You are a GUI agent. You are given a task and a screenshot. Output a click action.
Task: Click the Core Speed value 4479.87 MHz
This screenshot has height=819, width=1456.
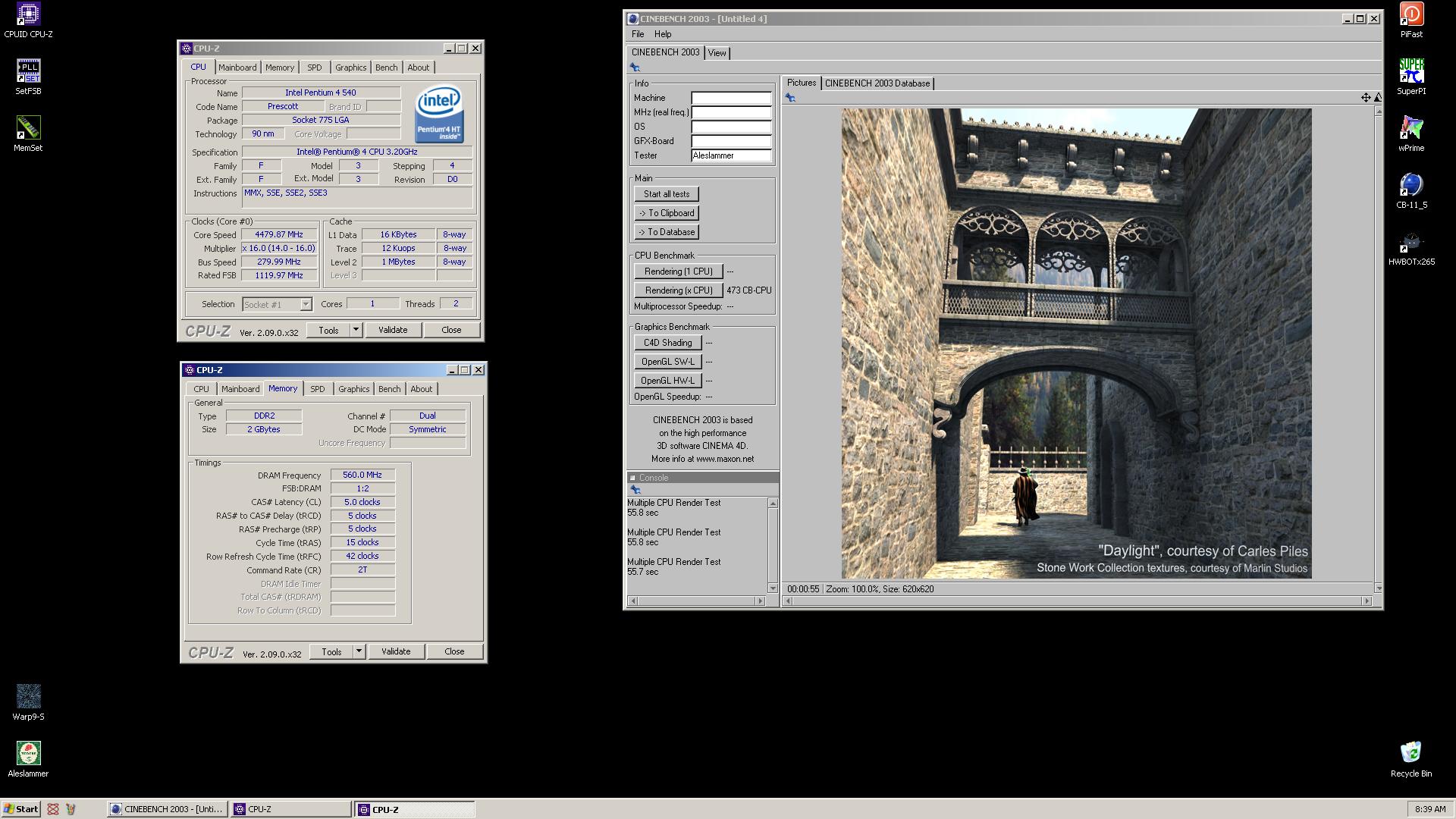279,235
